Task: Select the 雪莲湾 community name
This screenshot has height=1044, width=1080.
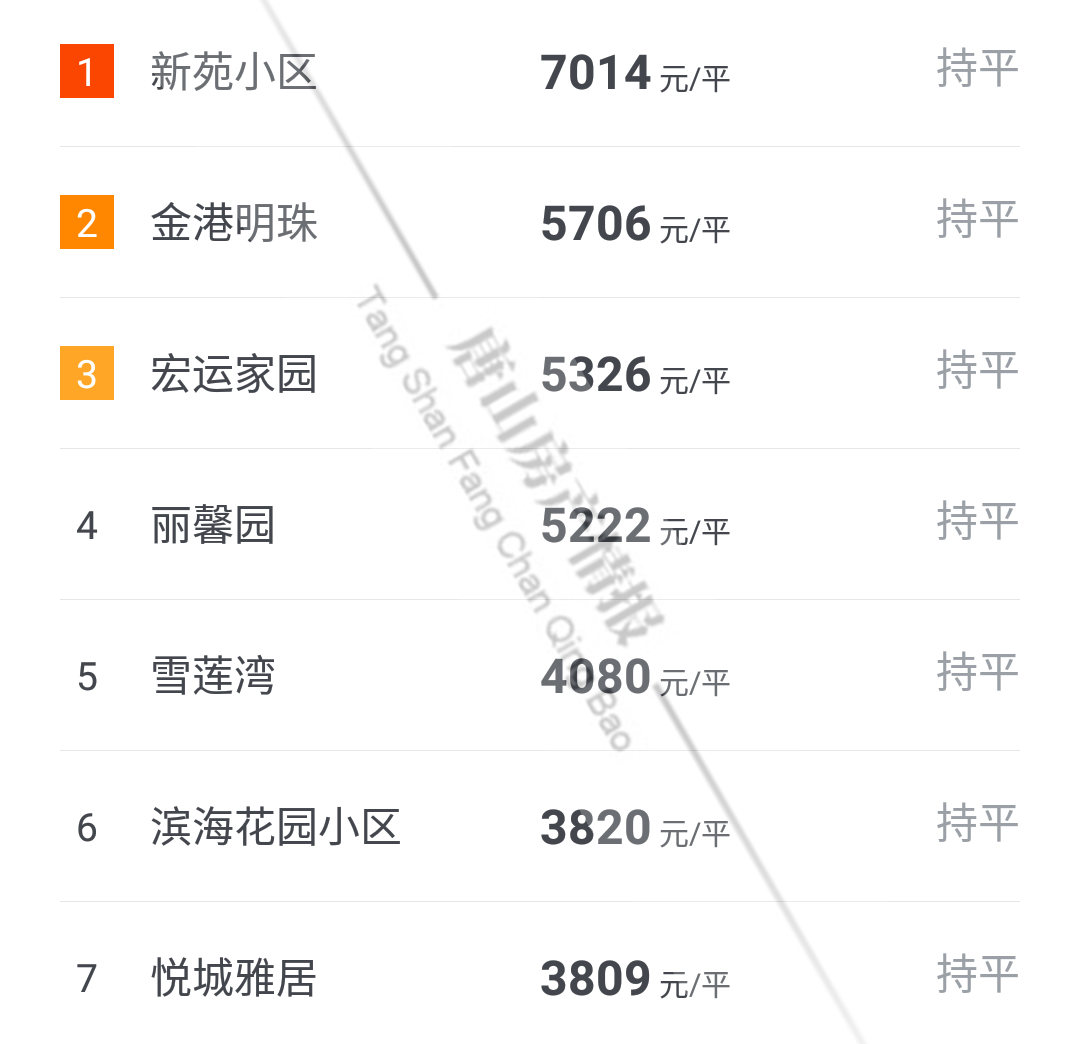Action: coord(213,676)
